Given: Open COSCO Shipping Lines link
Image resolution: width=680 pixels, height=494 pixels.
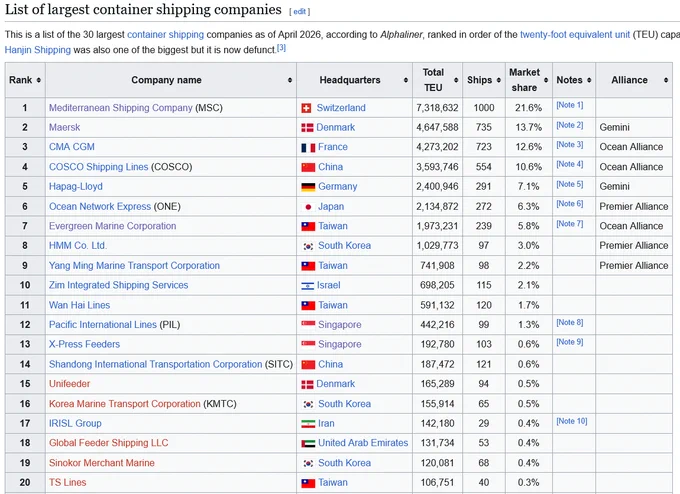Looking at the screenshot, I should [98, 167].
